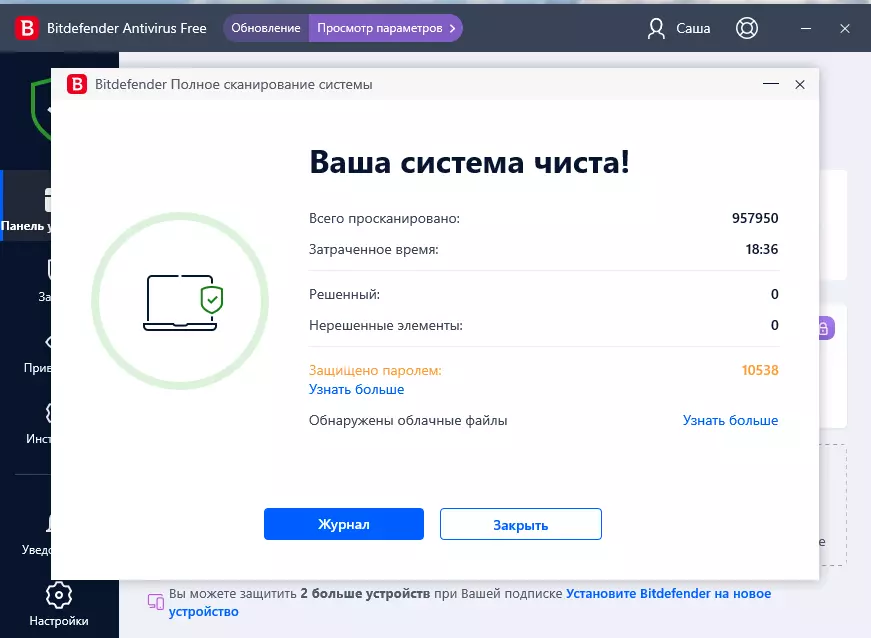Open the user account icon next to Саша
Viewport: 871px width, 638px height.
[656, 28]
